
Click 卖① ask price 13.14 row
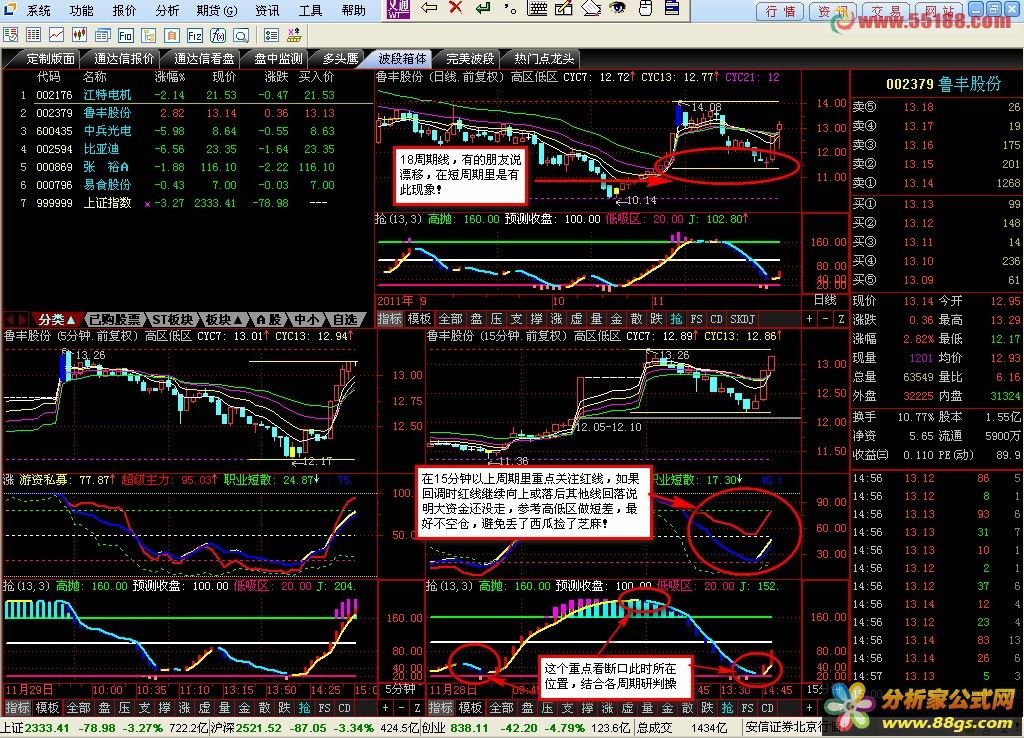[x=936, y=184]
